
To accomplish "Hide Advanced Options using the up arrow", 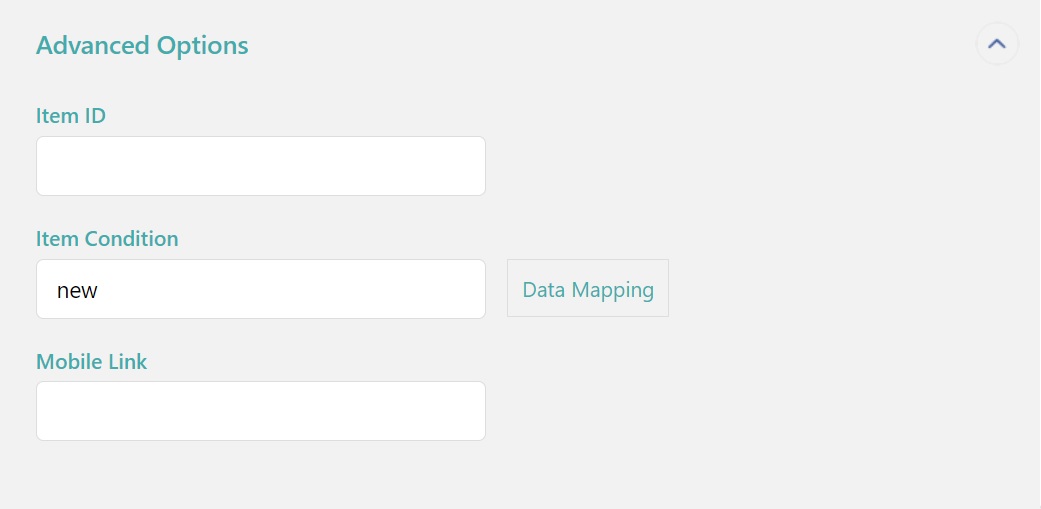I will pyautogui.click(x=997, y=44).
